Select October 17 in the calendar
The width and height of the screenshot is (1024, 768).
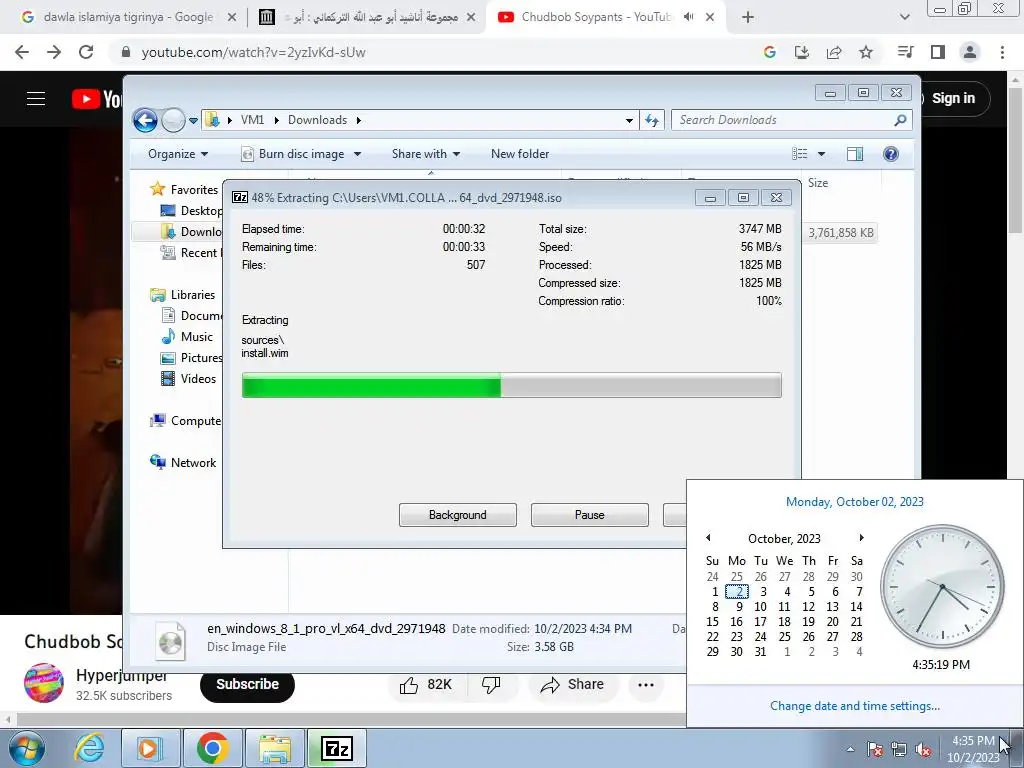pyautogui.click(x=760, y=622)
